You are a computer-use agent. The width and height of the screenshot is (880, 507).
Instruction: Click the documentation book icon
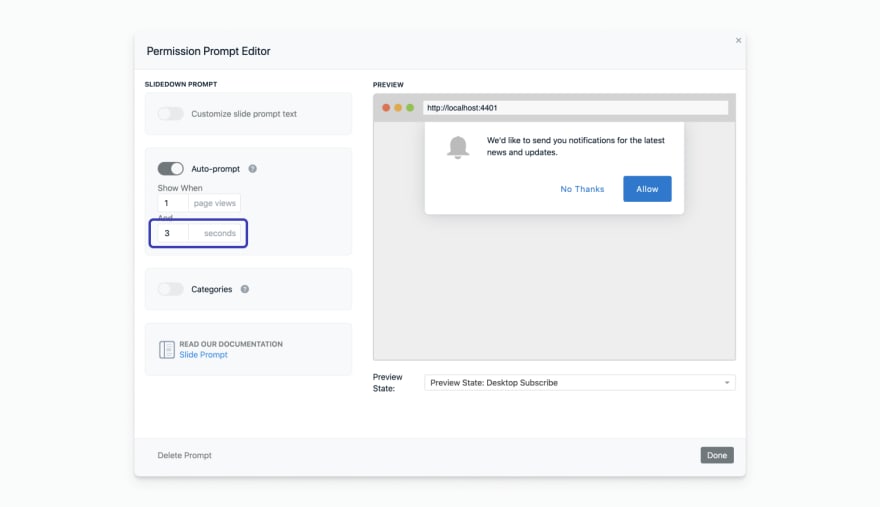click(167, 349)
